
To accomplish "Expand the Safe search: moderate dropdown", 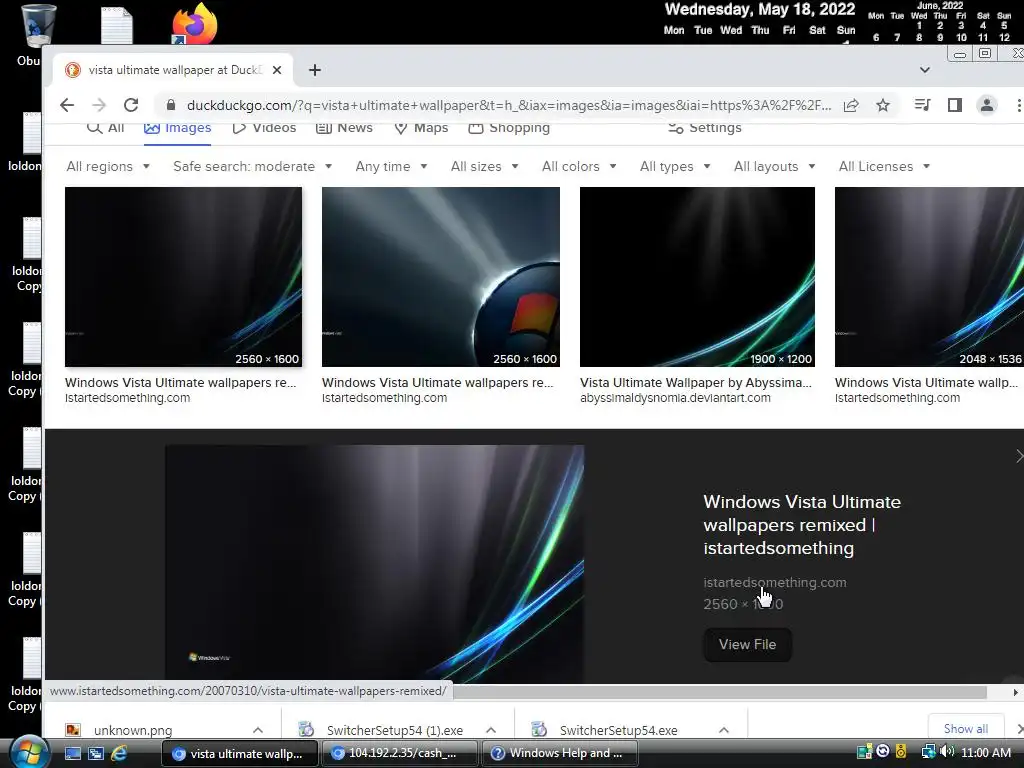I will [253, 167].
